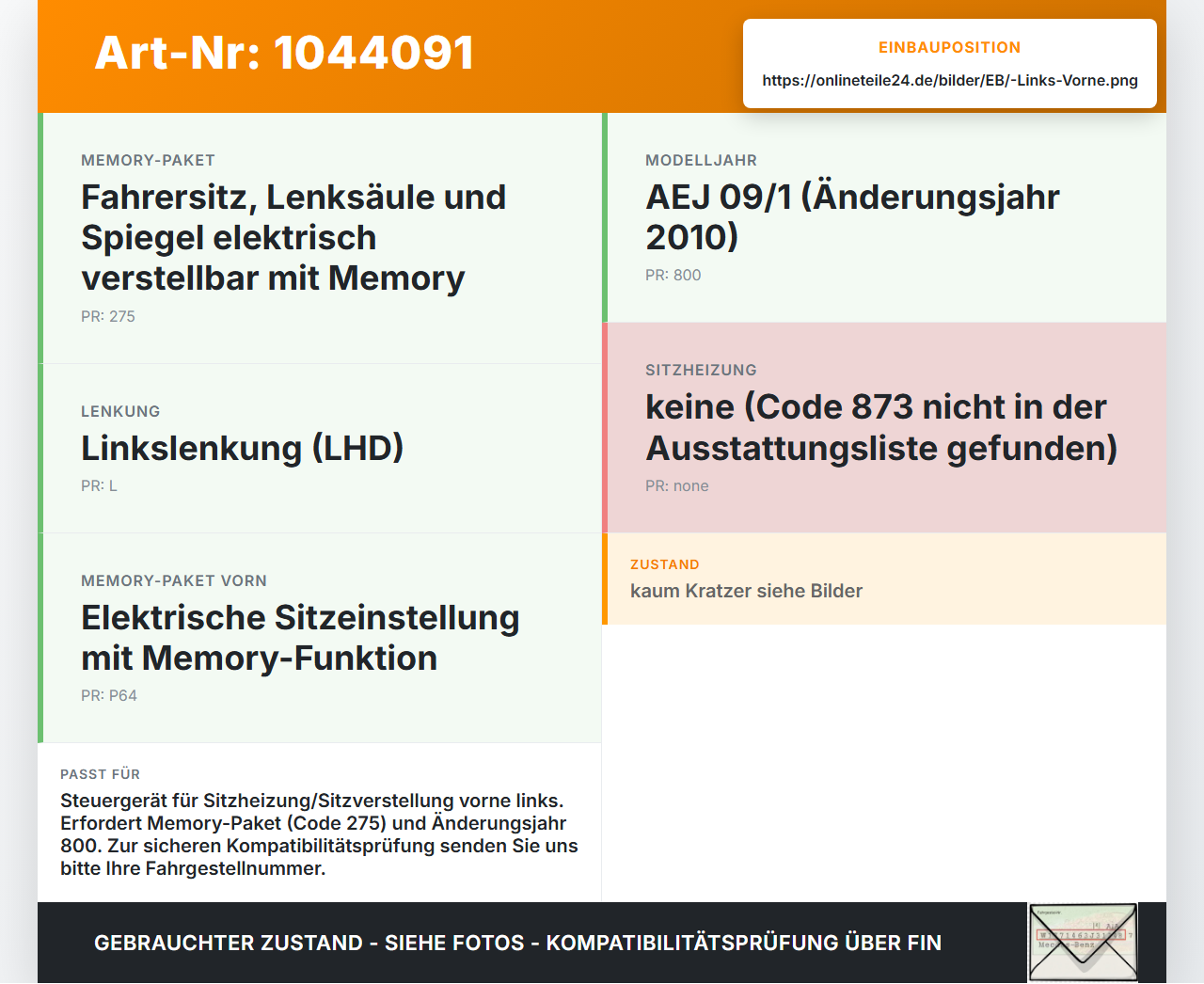The height and width of the screenshot is (984, 1204).
Task: Click the MEMORY-PAKET label
Action: pyautogui.click(x=148, y=160)
